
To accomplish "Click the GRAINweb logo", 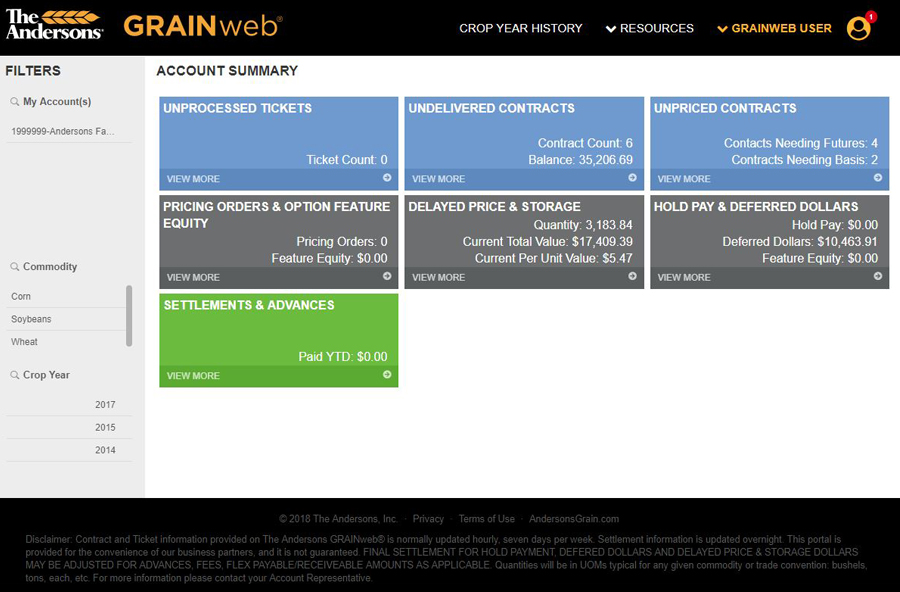I will point(203,26).
